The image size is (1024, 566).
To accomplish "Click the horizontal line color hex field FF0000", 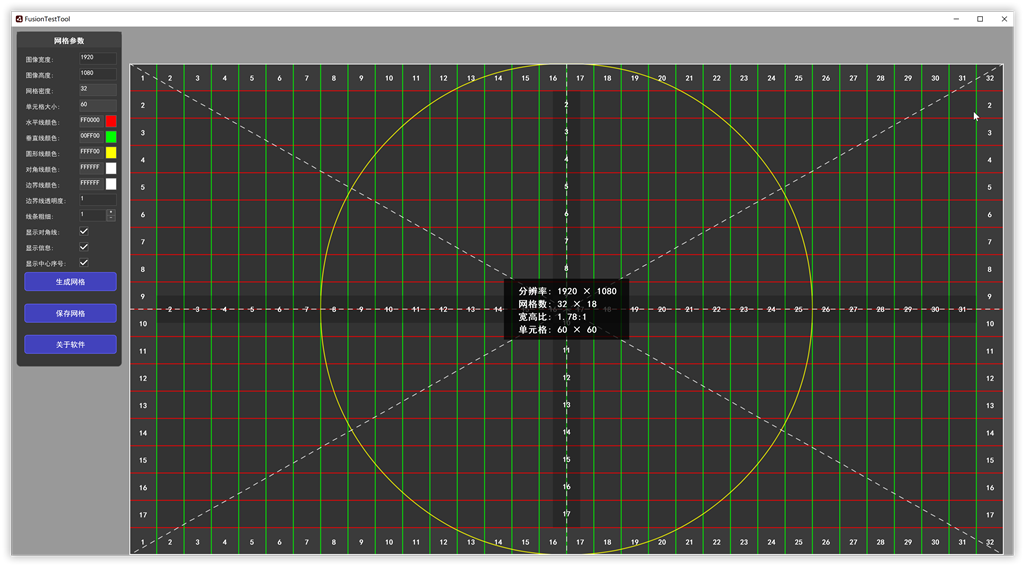I will 91,121.
